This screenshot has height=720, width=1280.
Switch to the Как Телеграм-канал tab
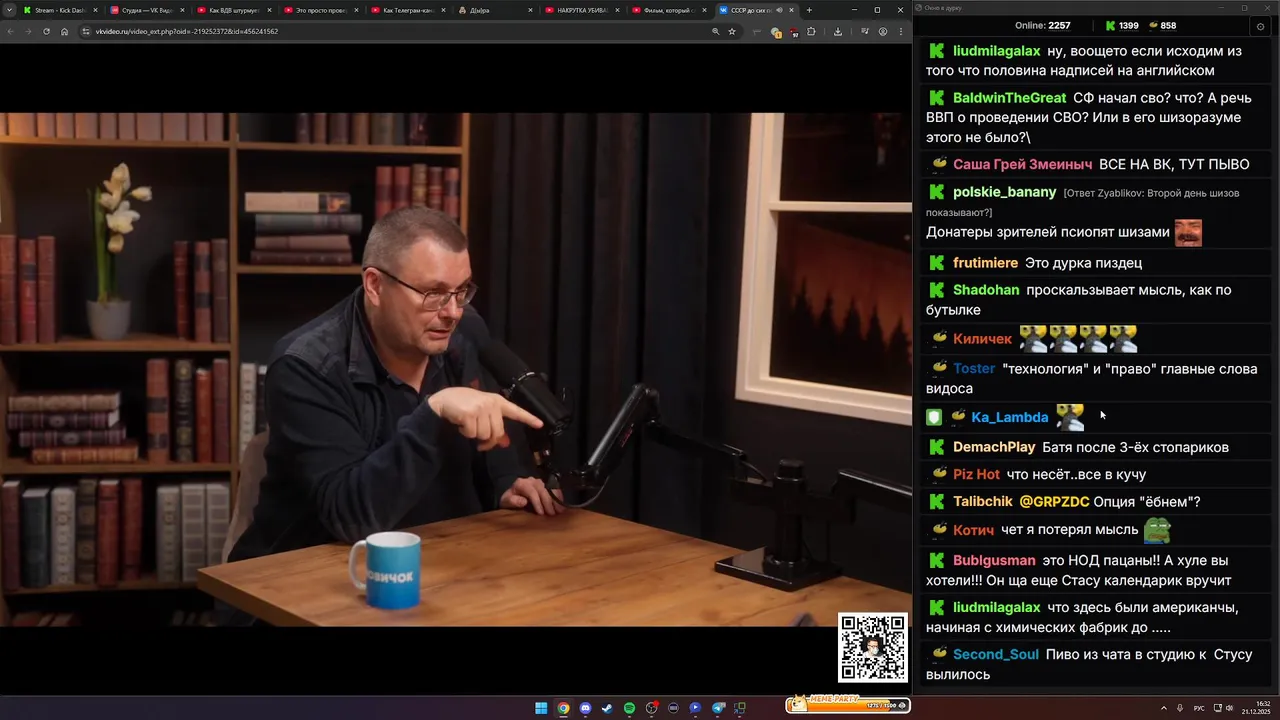(x=407, y=10)
